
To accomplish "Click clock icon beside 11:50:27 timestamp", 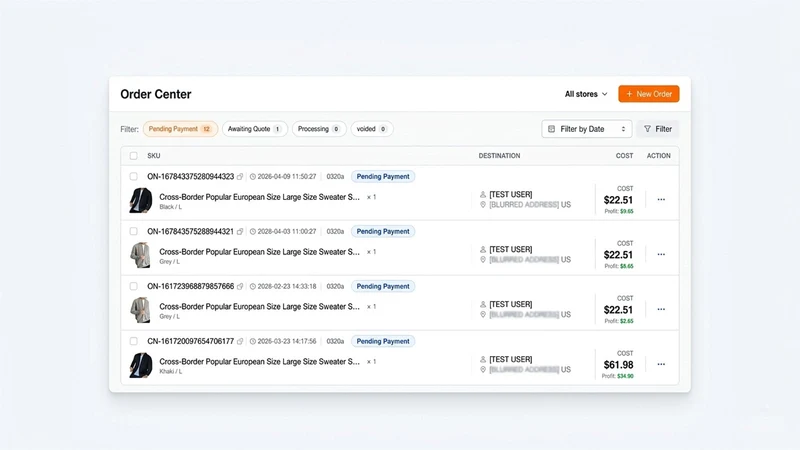I will 253,177.
